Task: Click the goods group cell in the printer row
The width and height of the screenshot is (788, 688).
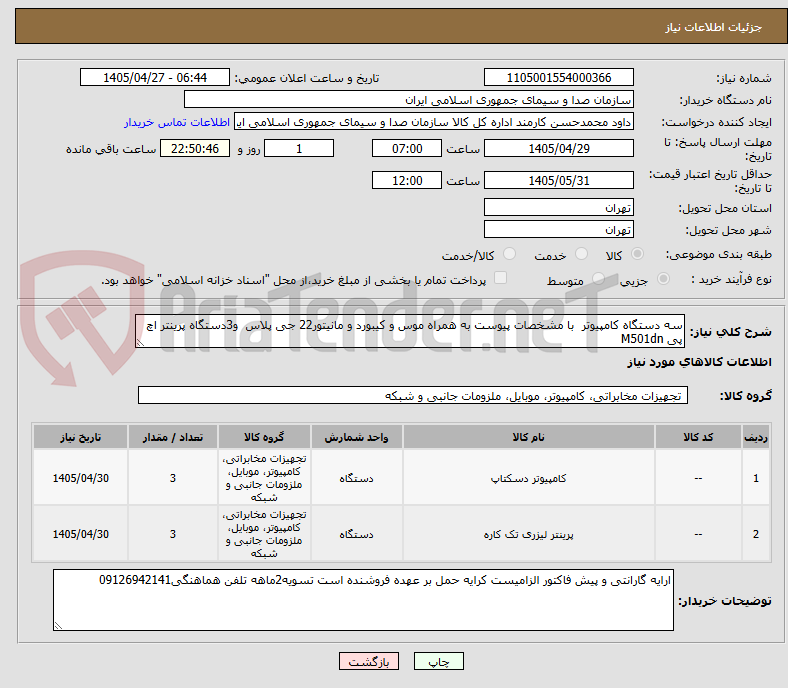Action: [264, 534]
